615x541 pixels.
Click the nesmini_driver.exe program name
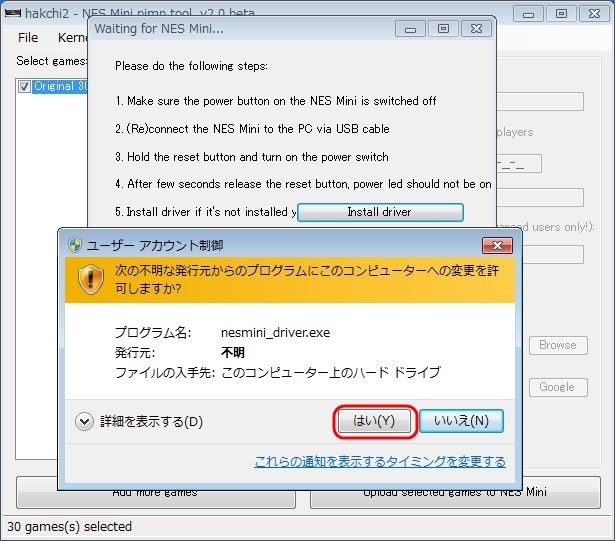click(275, 333)
